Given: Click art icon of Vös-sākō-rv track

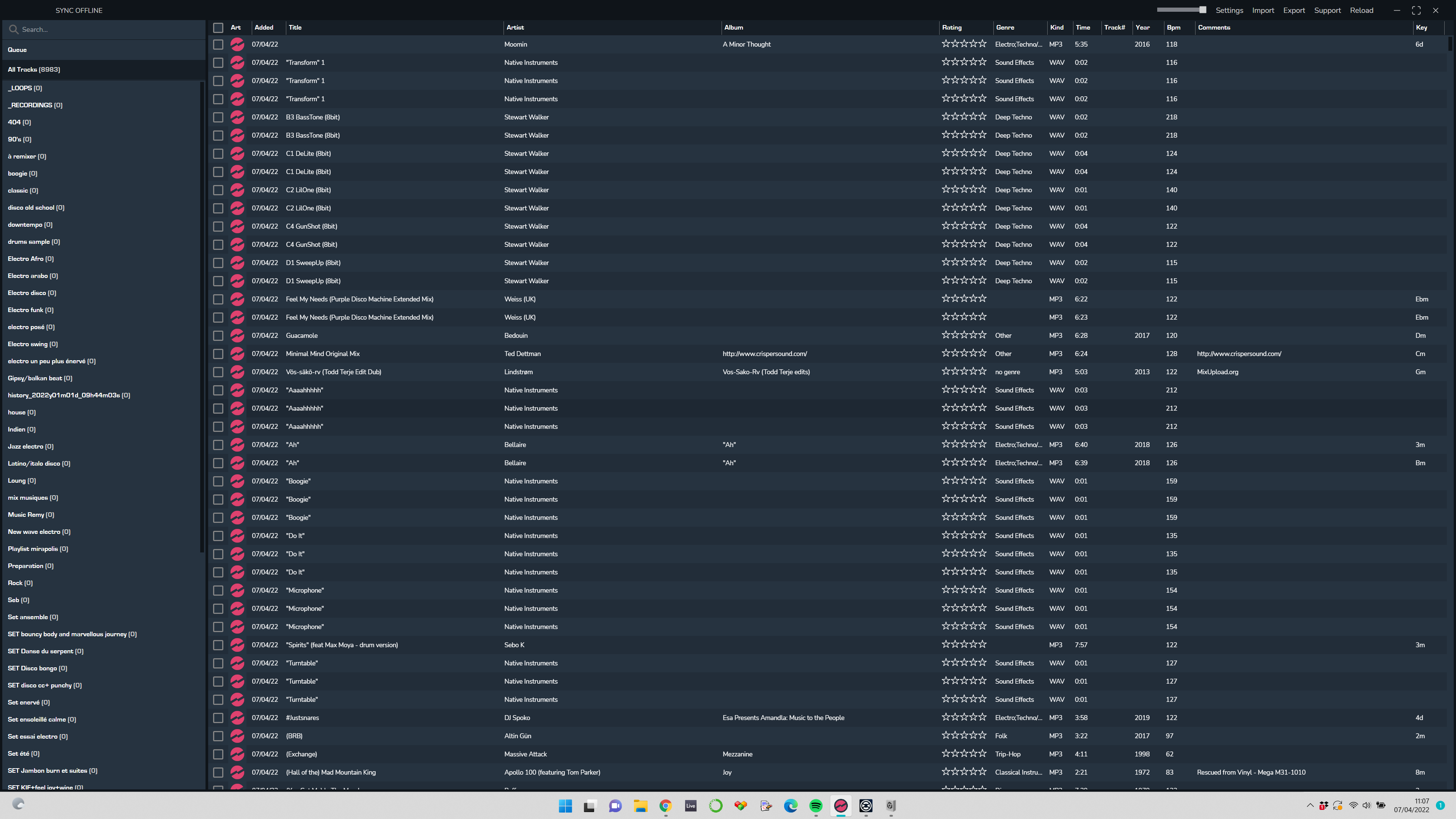Looking at the screenshot, I should 237,372.
